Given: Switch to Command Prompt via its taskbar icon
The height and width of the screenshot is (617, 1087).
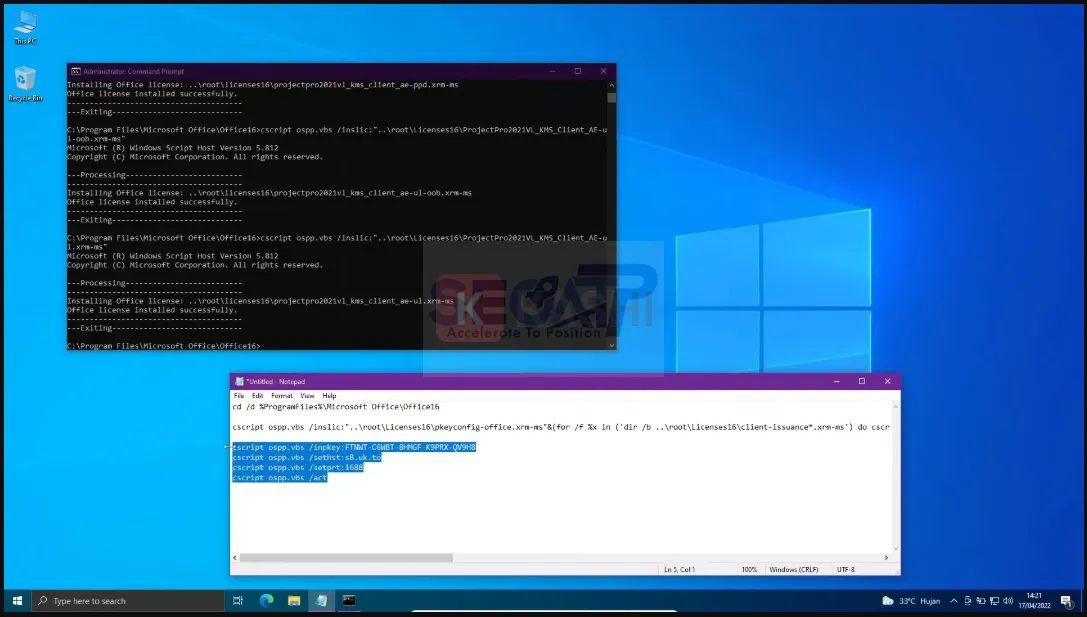Looking at the screenshot, I should point(348,600).
